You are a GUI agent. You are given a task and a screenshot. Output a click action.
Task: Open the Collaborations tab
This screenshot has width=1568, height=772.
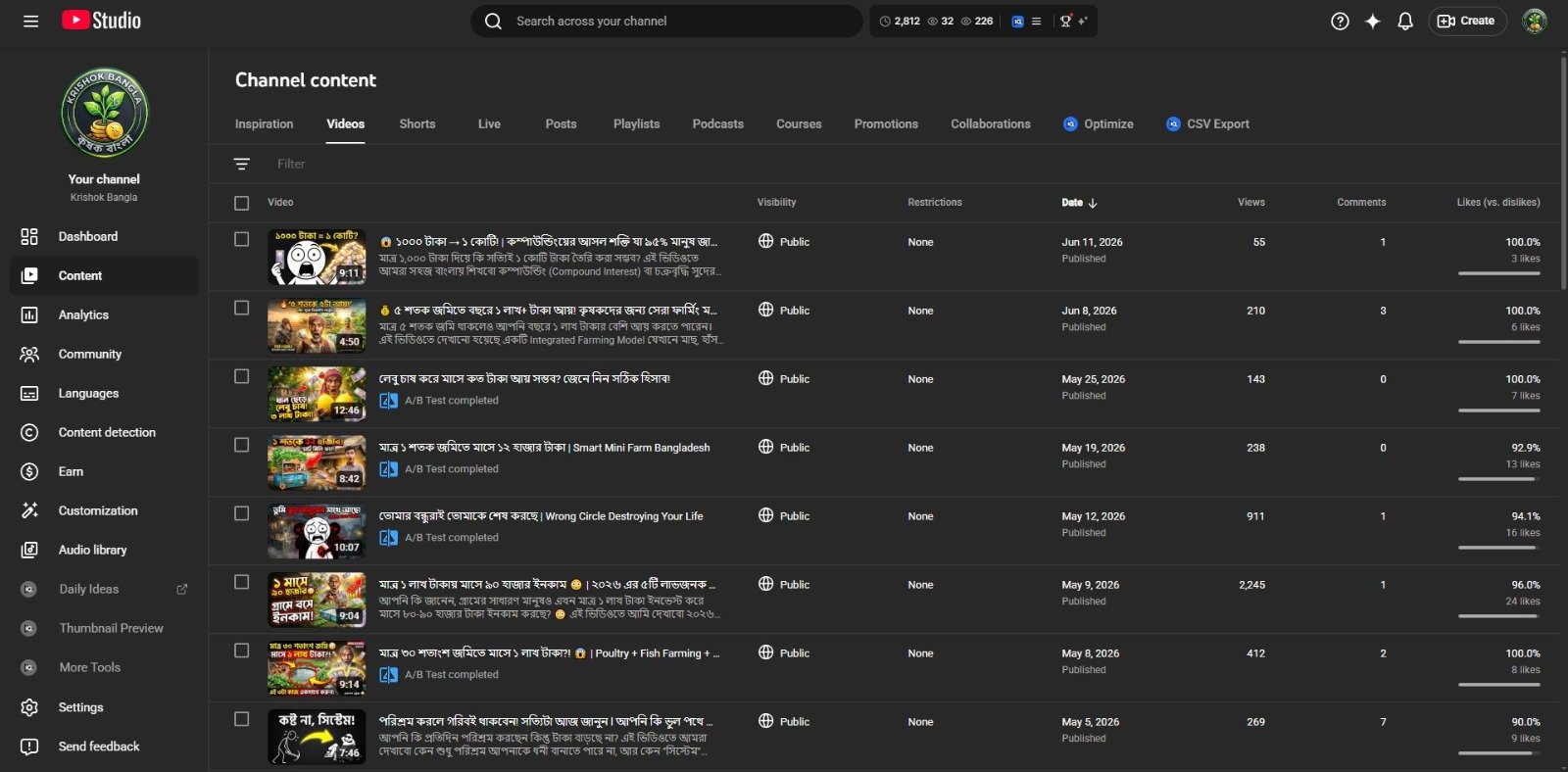tap(991, 124)
